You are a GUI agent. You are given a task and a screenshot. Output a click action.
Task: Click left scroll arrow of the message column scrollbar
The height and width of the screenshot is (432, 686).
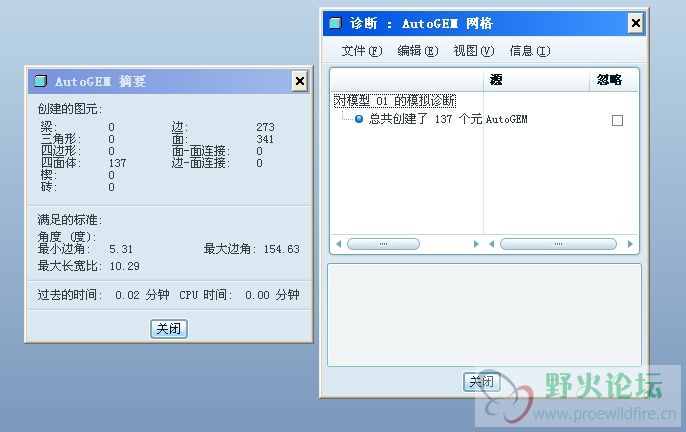[x=339, y=244]
